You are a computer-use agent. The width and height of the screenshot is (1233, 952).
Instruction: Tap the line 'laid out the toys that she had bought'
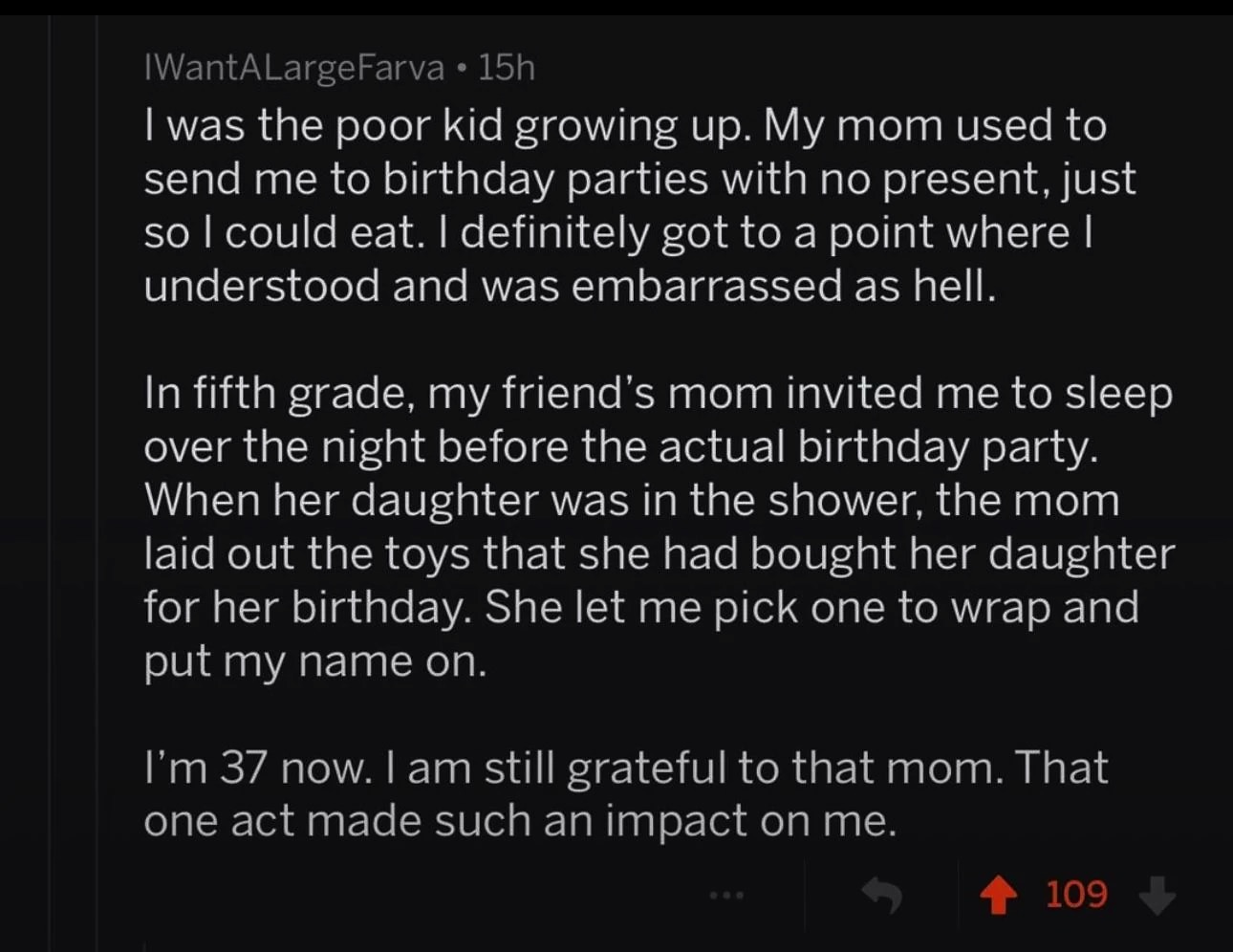point(660,554)
